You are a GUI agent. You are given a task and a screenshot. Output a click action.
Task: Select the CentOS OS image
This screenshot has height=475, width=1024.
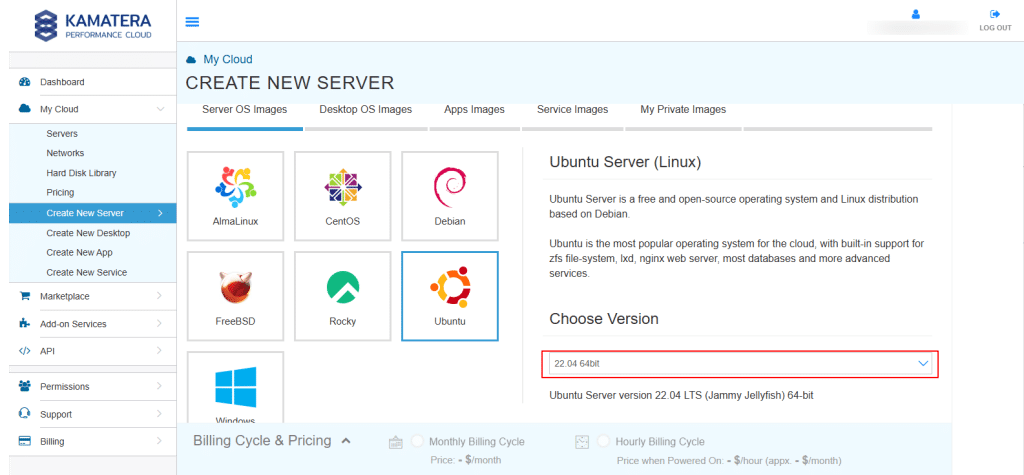[342, 196]
